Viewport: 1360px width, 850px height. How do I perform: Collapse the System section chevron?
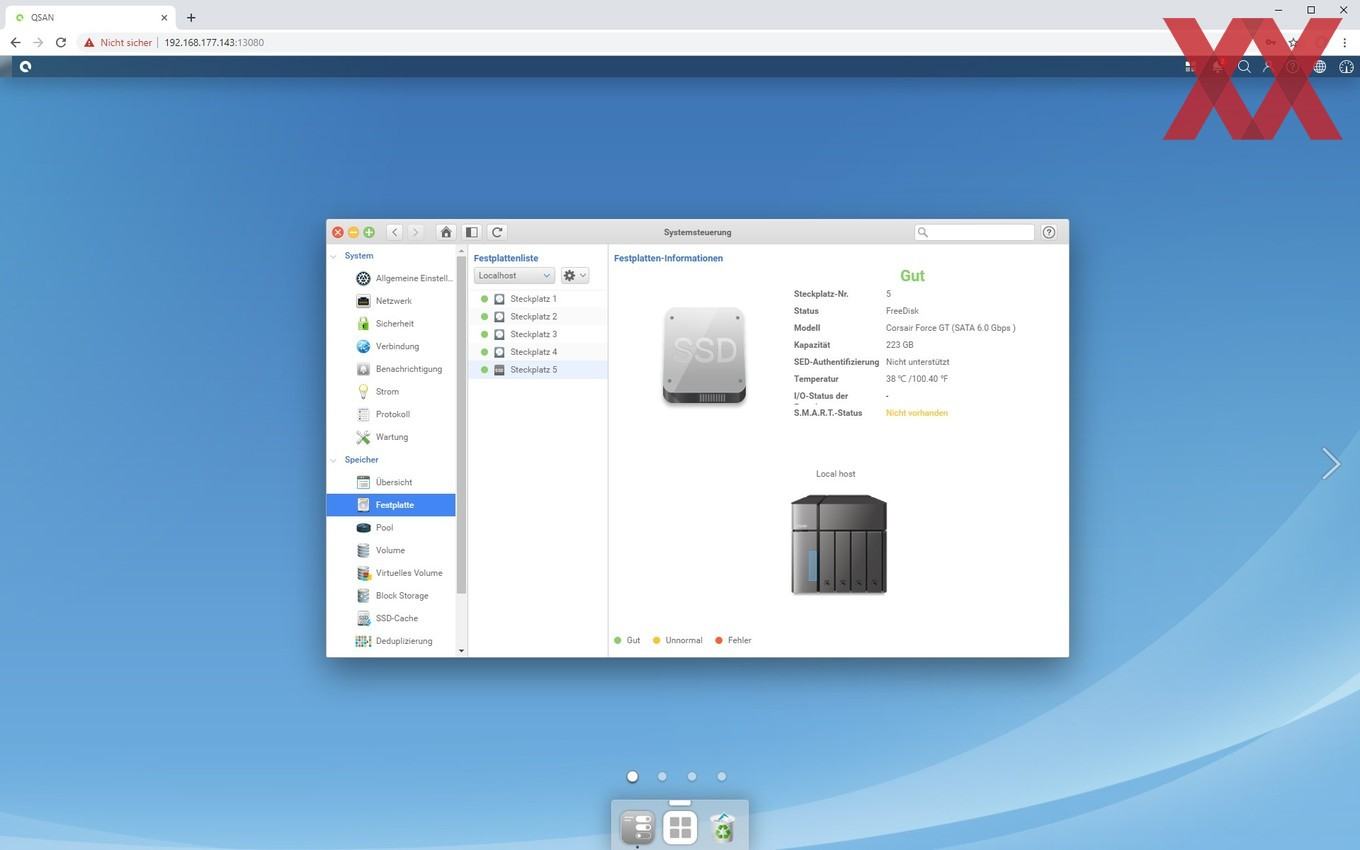(334, 256)
